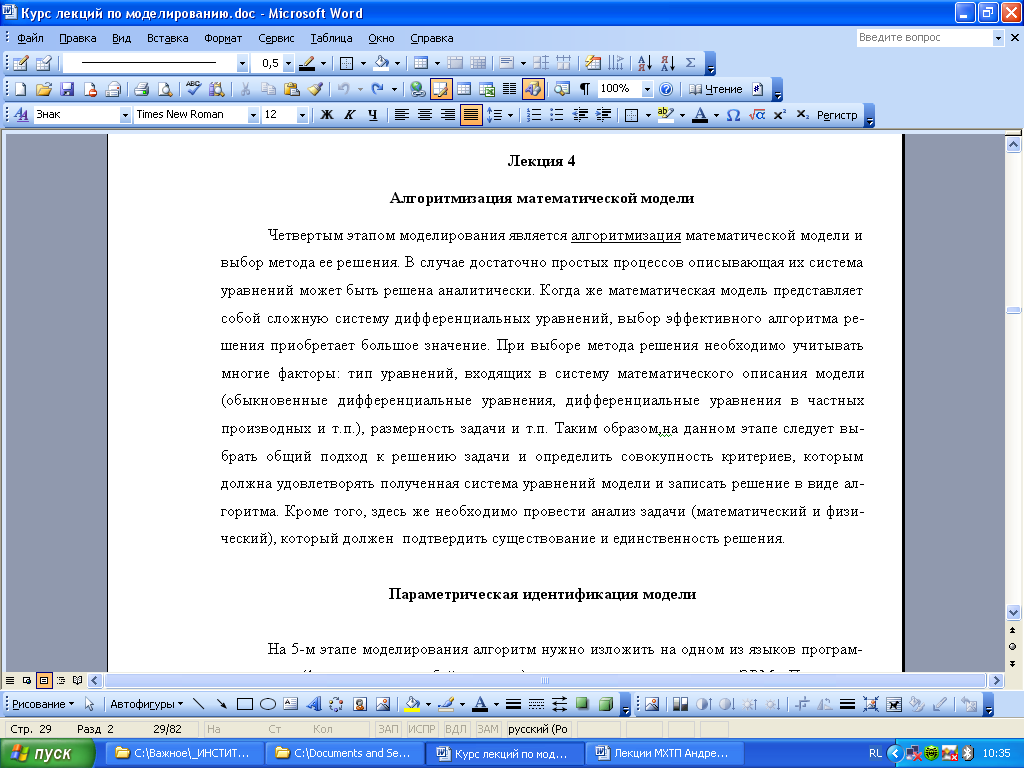This screenshot has height=768, width=1024.
Task: Print the document with the printer icon
Action: tap(141, 89)
